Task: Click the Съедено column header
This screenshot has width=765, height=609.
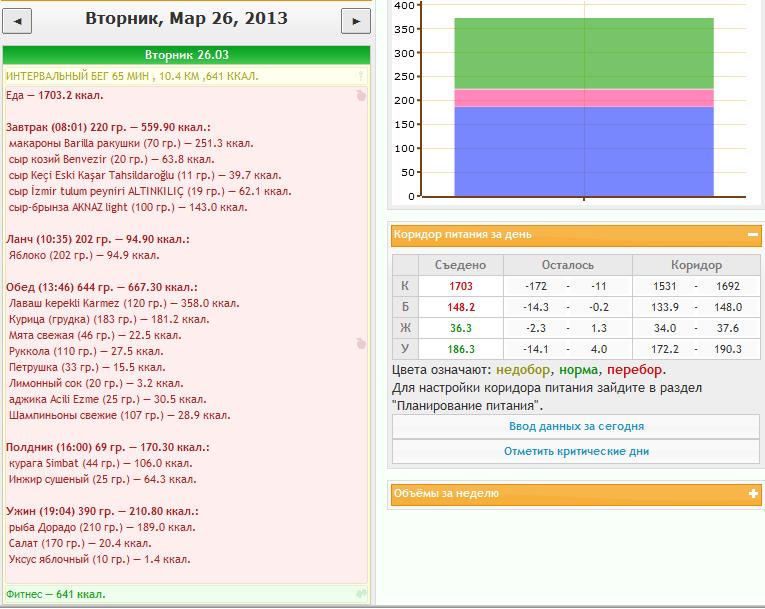Action: click(461, 265)
